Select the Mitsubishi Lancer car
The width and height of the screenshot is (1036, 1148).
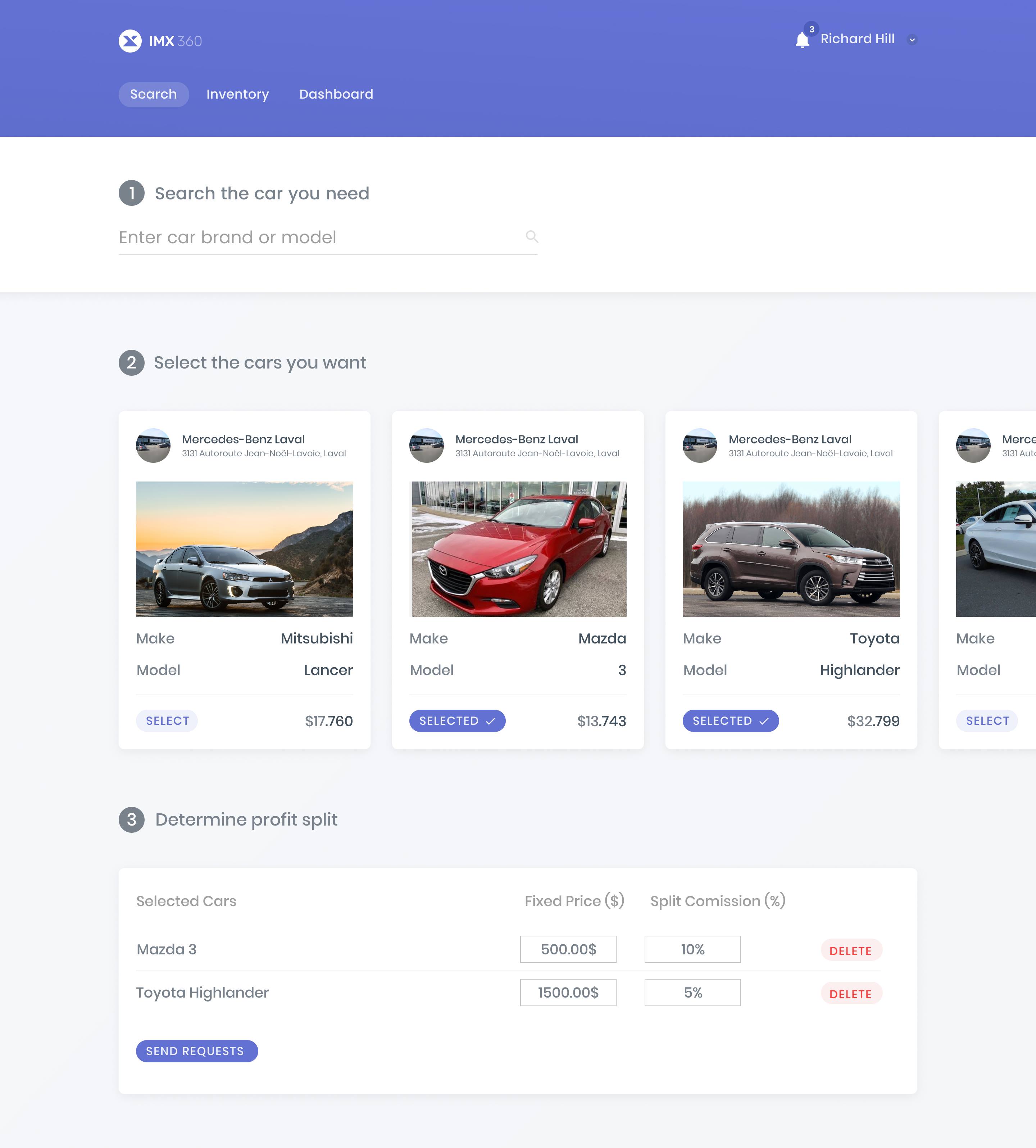coord(167,721)
